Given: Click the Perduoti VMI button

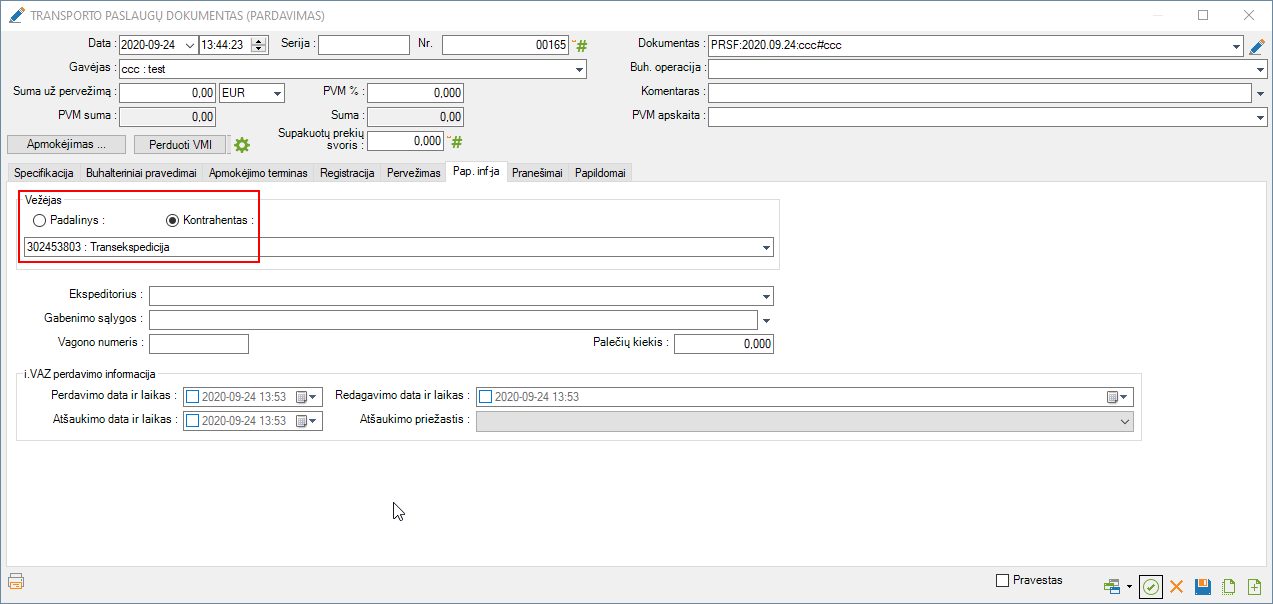Looking at the screenshot, I should point(181,145).
